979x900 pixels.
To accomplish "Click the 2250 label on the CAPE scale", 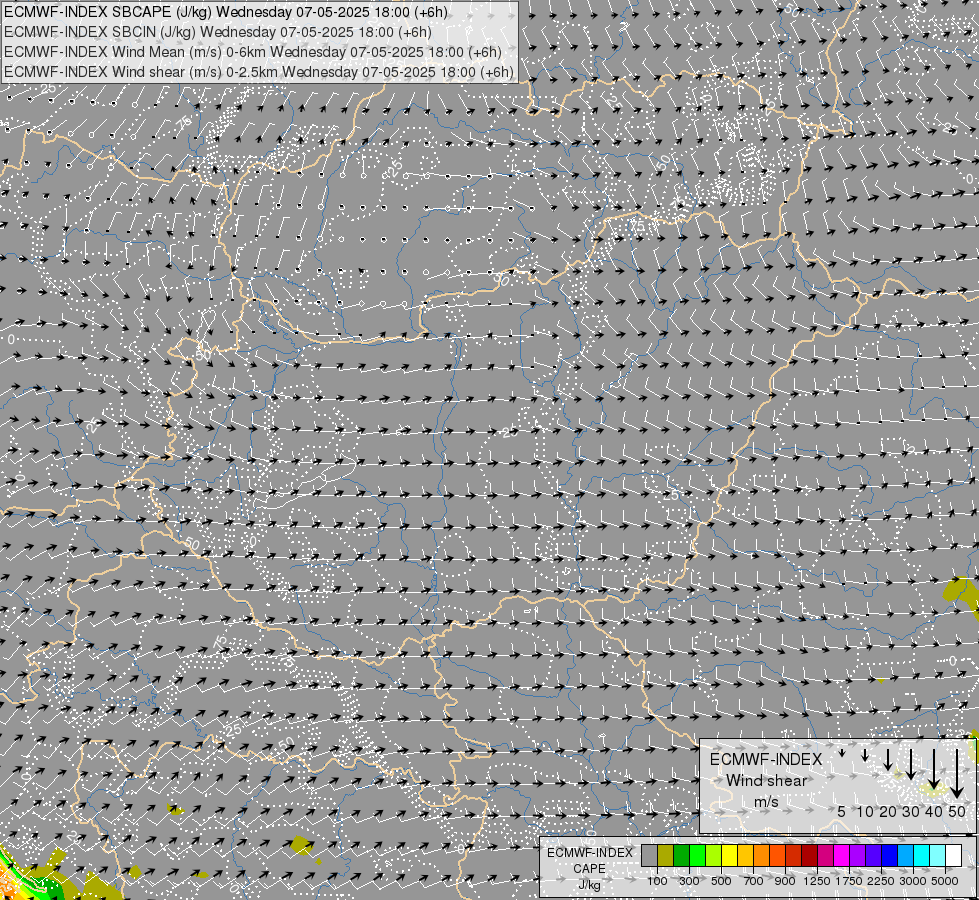I will pyautogui.click(x=881, y=881).
